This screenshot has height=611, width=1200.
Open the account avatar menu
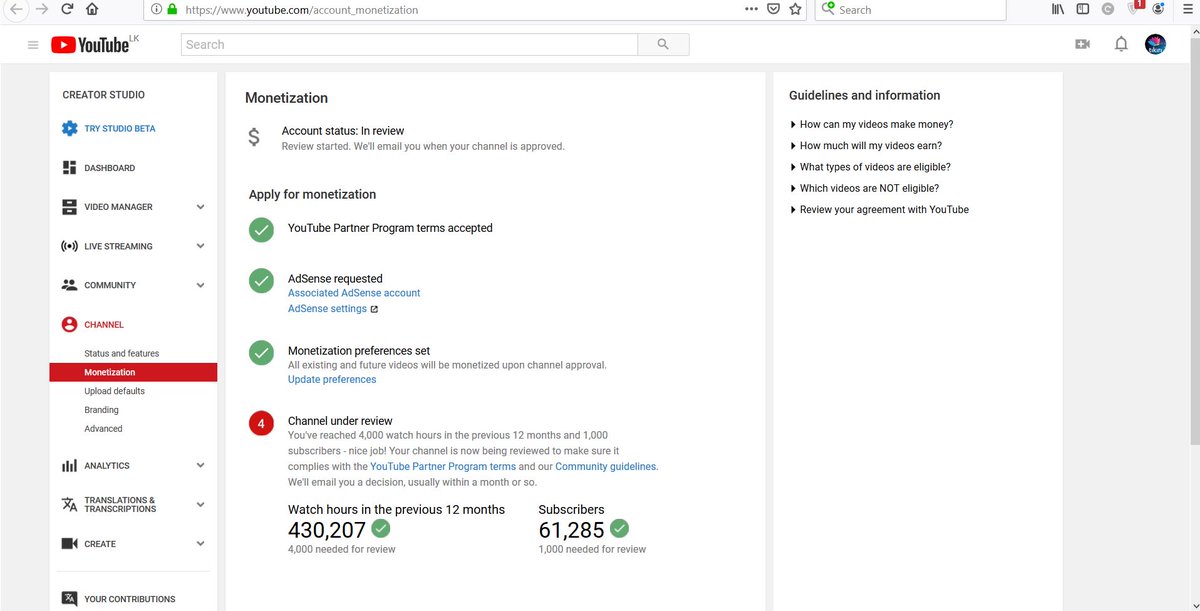[x=1155, y=45]
